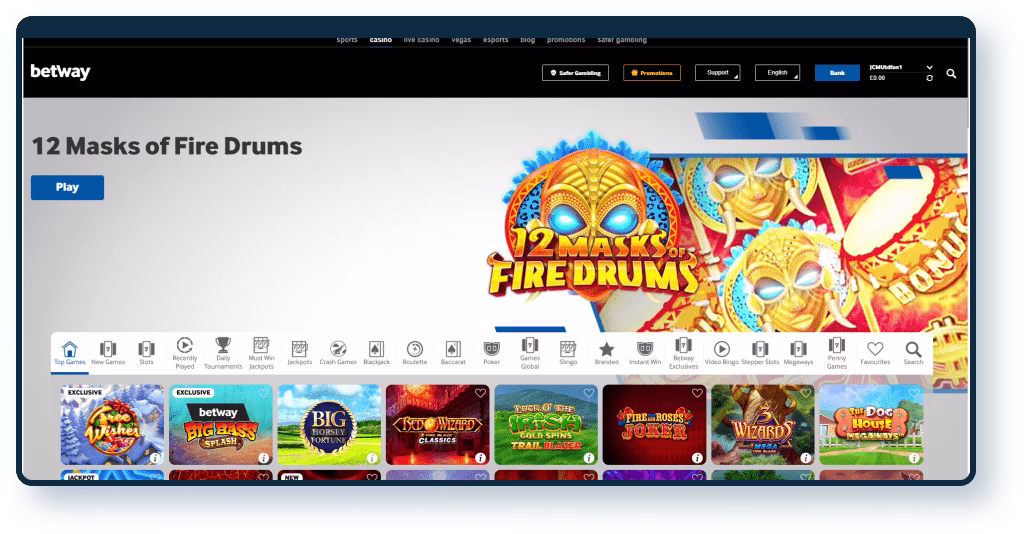Image resolution: width=1024 pixels, height=534 pixels.
Task: Open the Roulette category
Action: (415, 353)
